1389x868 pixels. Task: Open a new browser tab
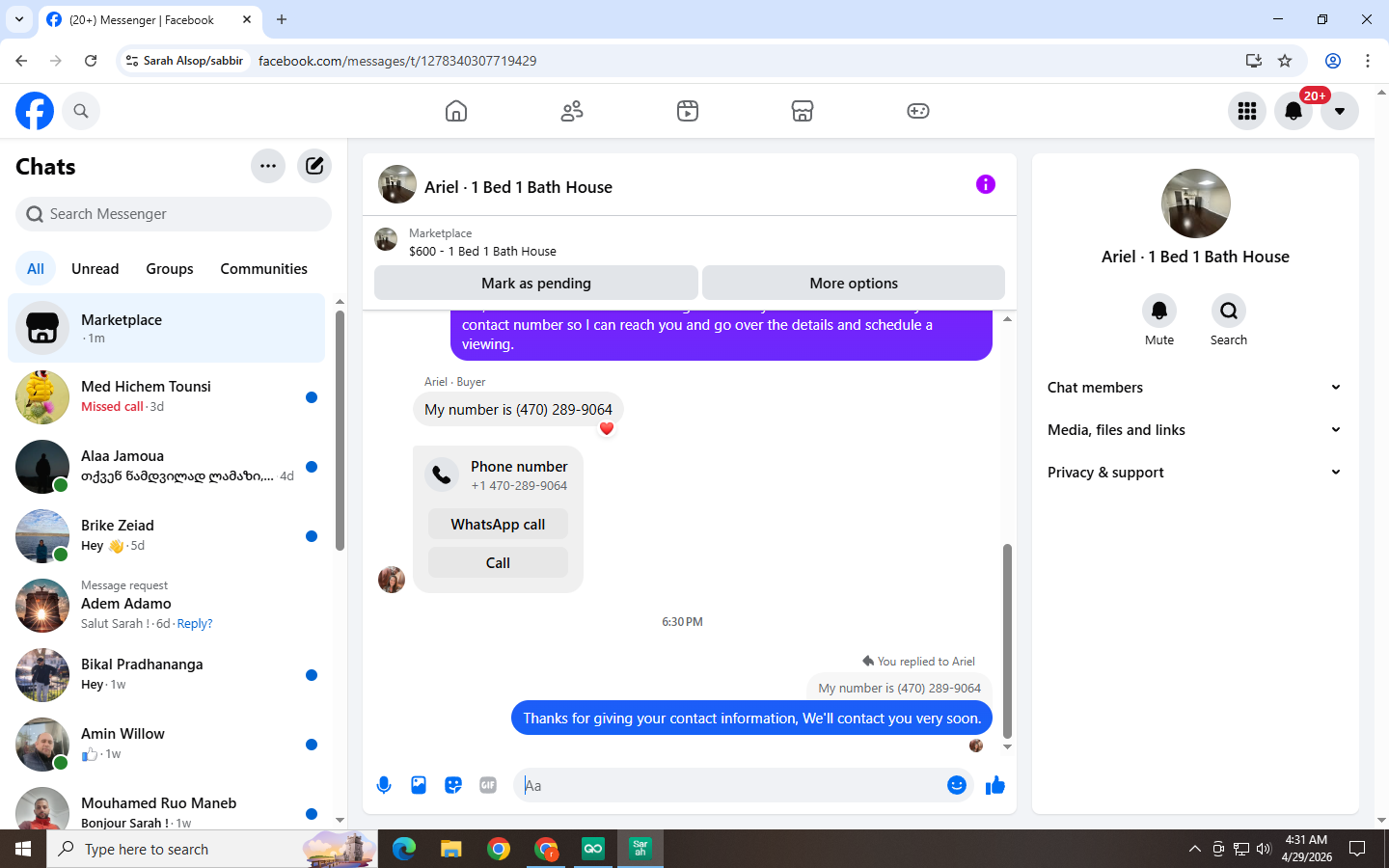282,19
